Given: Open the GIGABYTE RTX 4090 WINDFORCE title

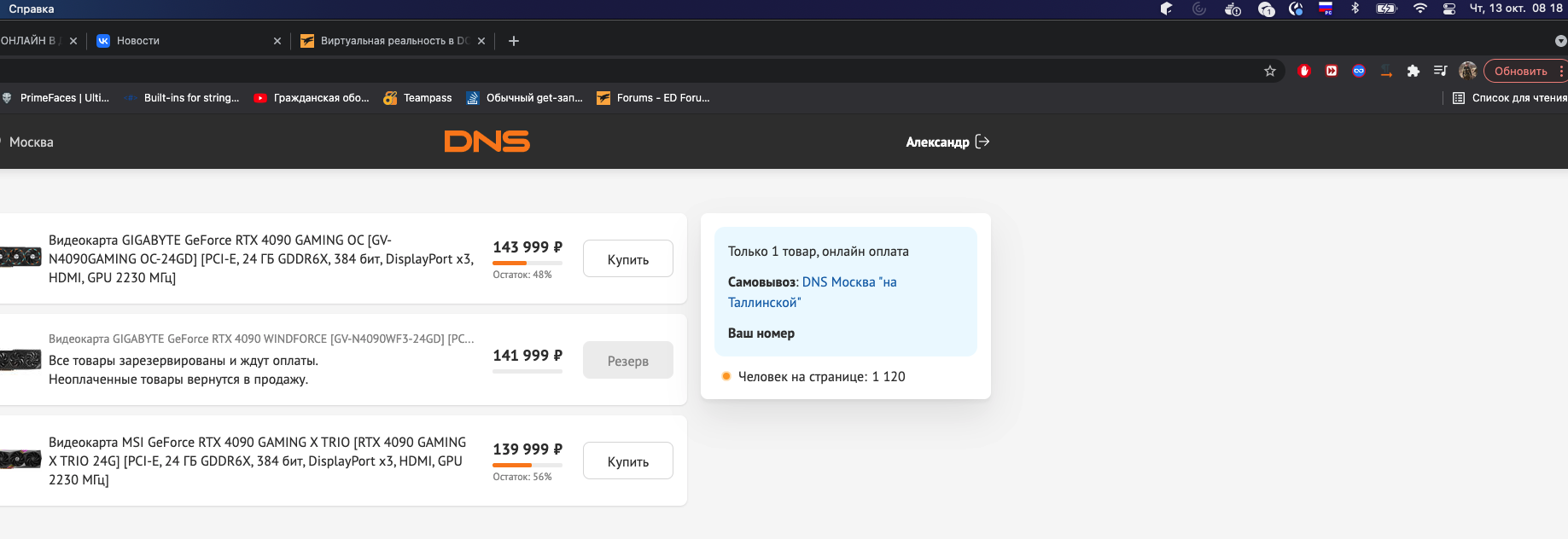Looking at the screenshot, I should click(261, 339).
